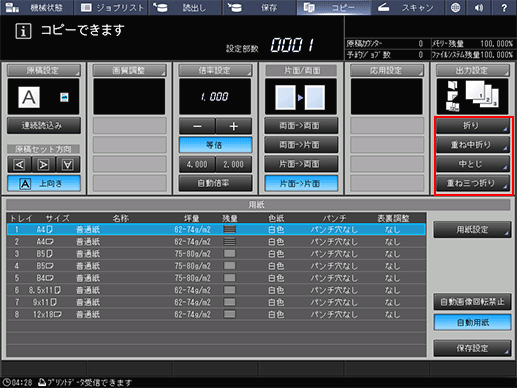
Task: Click the output finishing preview icon
Action: coord(473,97)
